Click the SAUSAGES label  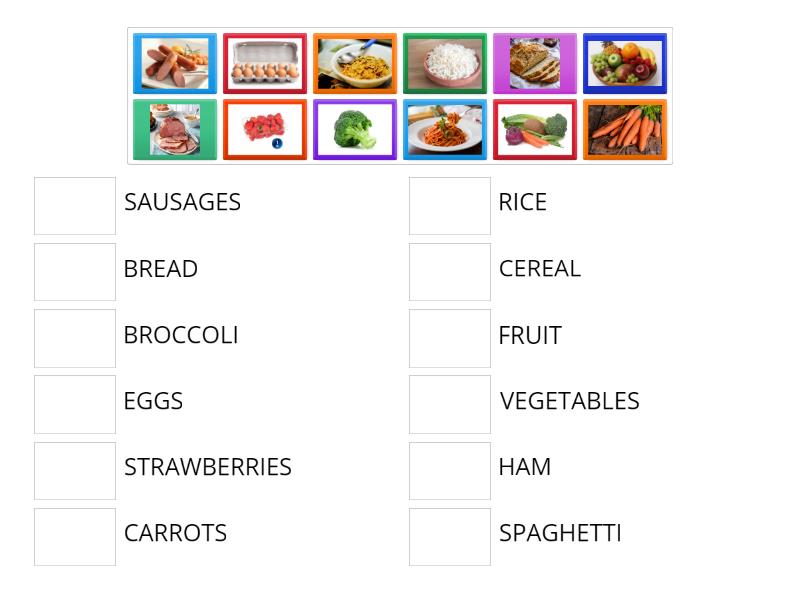coord(182,202)
